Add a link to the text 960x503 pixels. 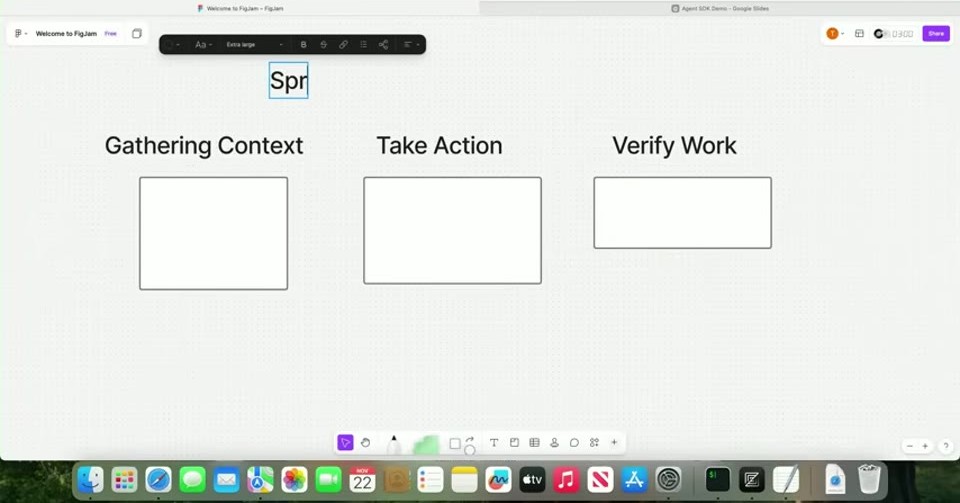[x=343, y=45]
